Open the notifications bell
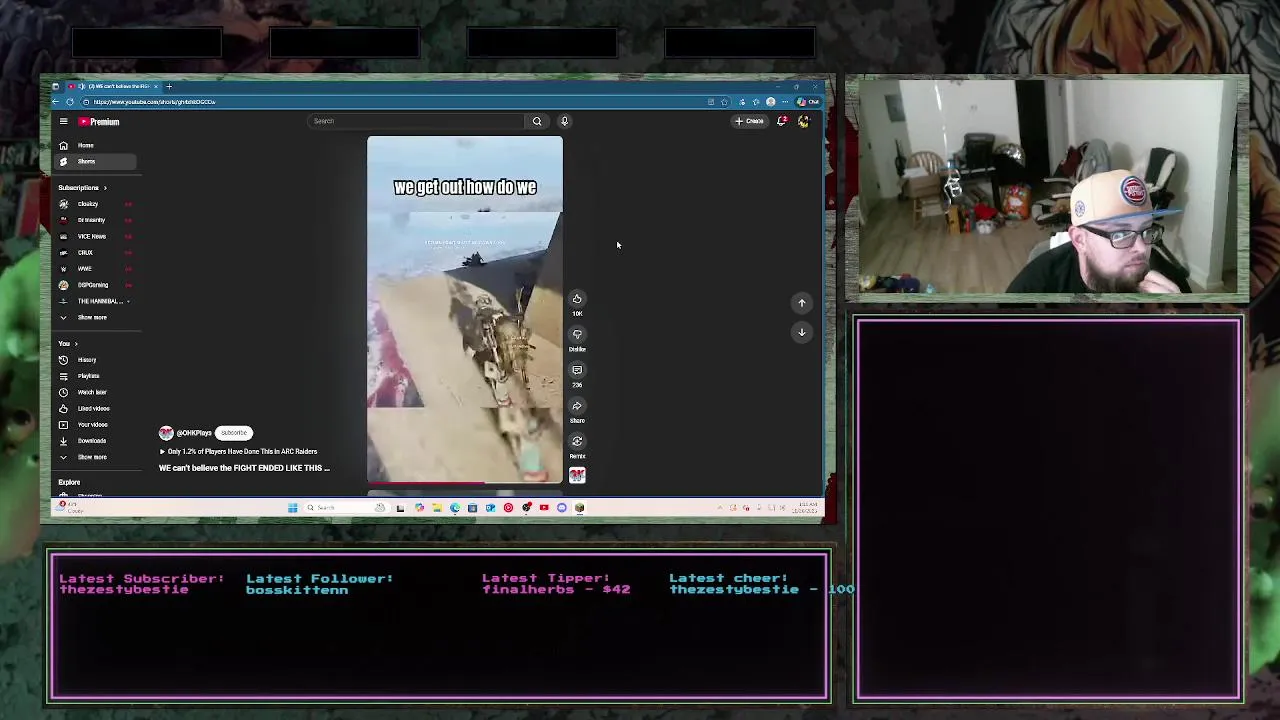The image size is (1280, 720). tap(782, 121)
